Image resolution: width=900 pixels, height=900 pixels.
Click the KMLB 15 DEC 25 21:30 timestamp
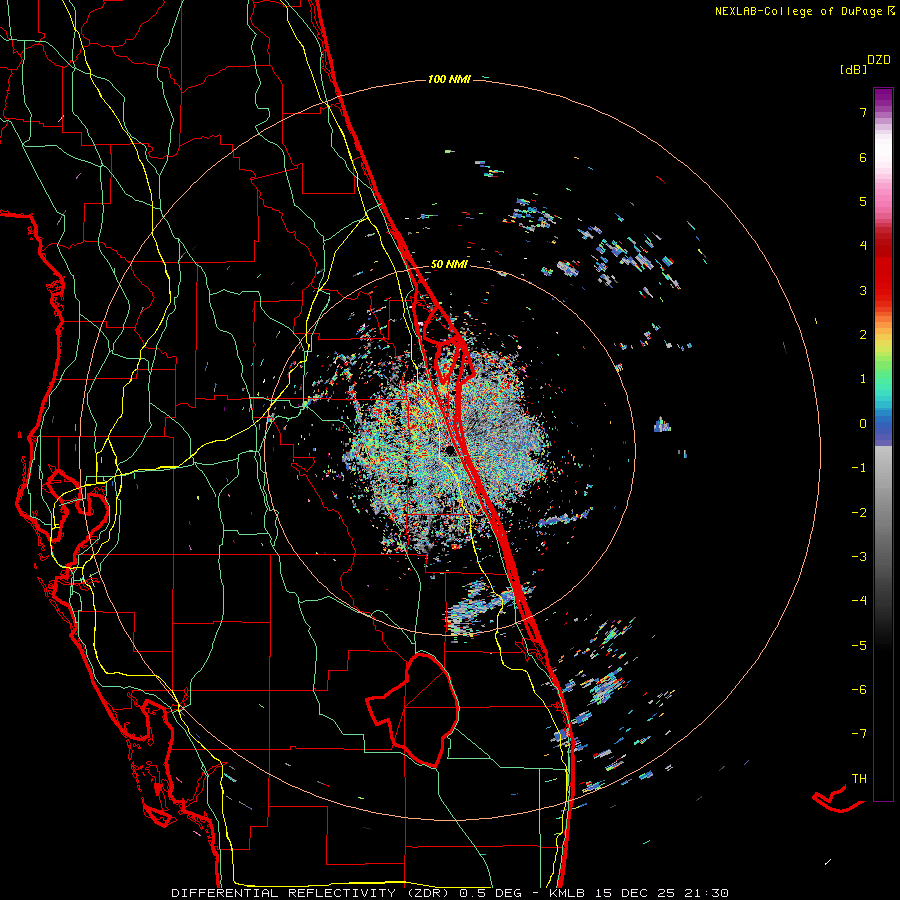(639, 893)
